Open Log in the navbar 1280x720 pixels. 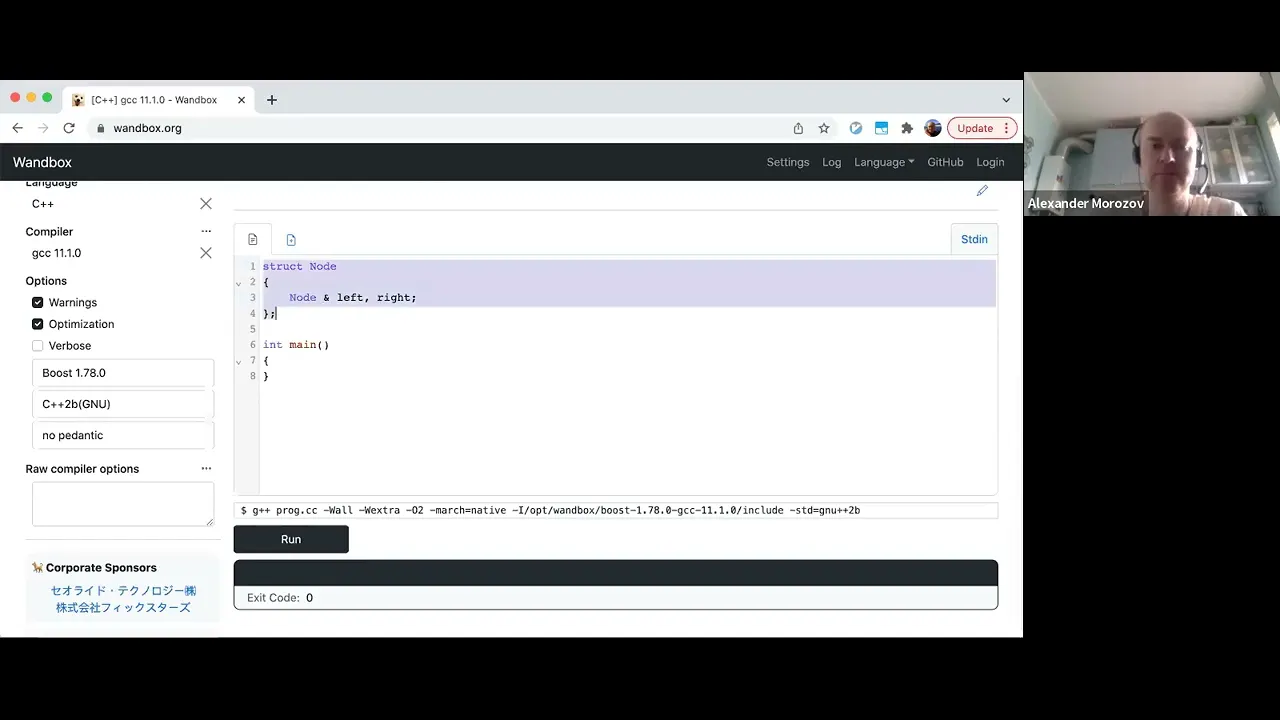[x=832, y=162]
